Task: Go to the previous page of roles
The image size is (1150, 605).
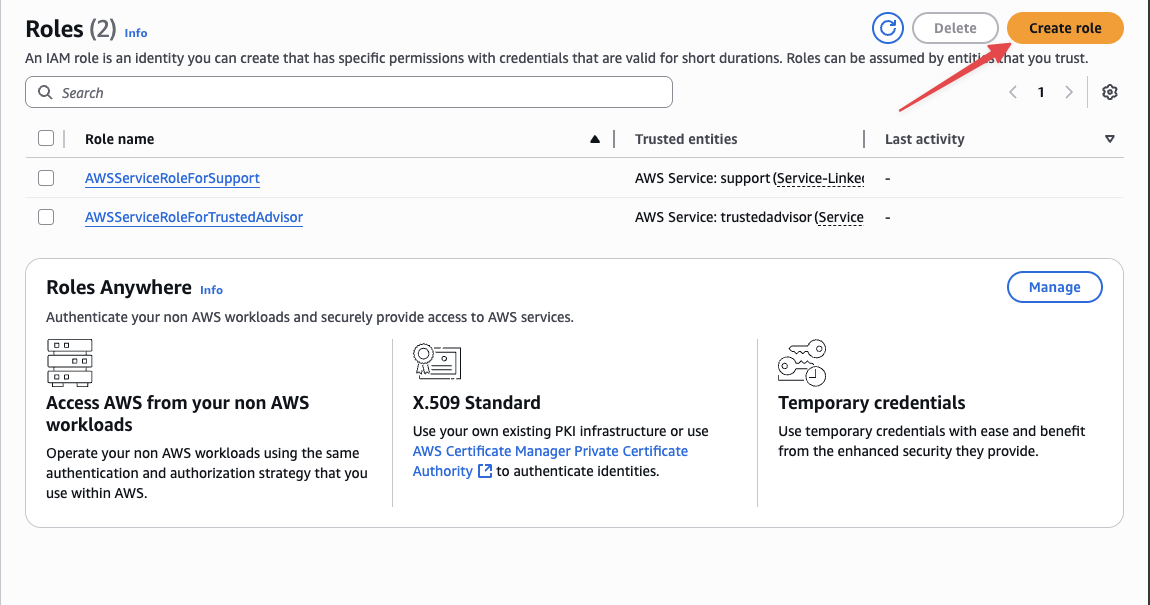Action: click(x=1013, y=92)
